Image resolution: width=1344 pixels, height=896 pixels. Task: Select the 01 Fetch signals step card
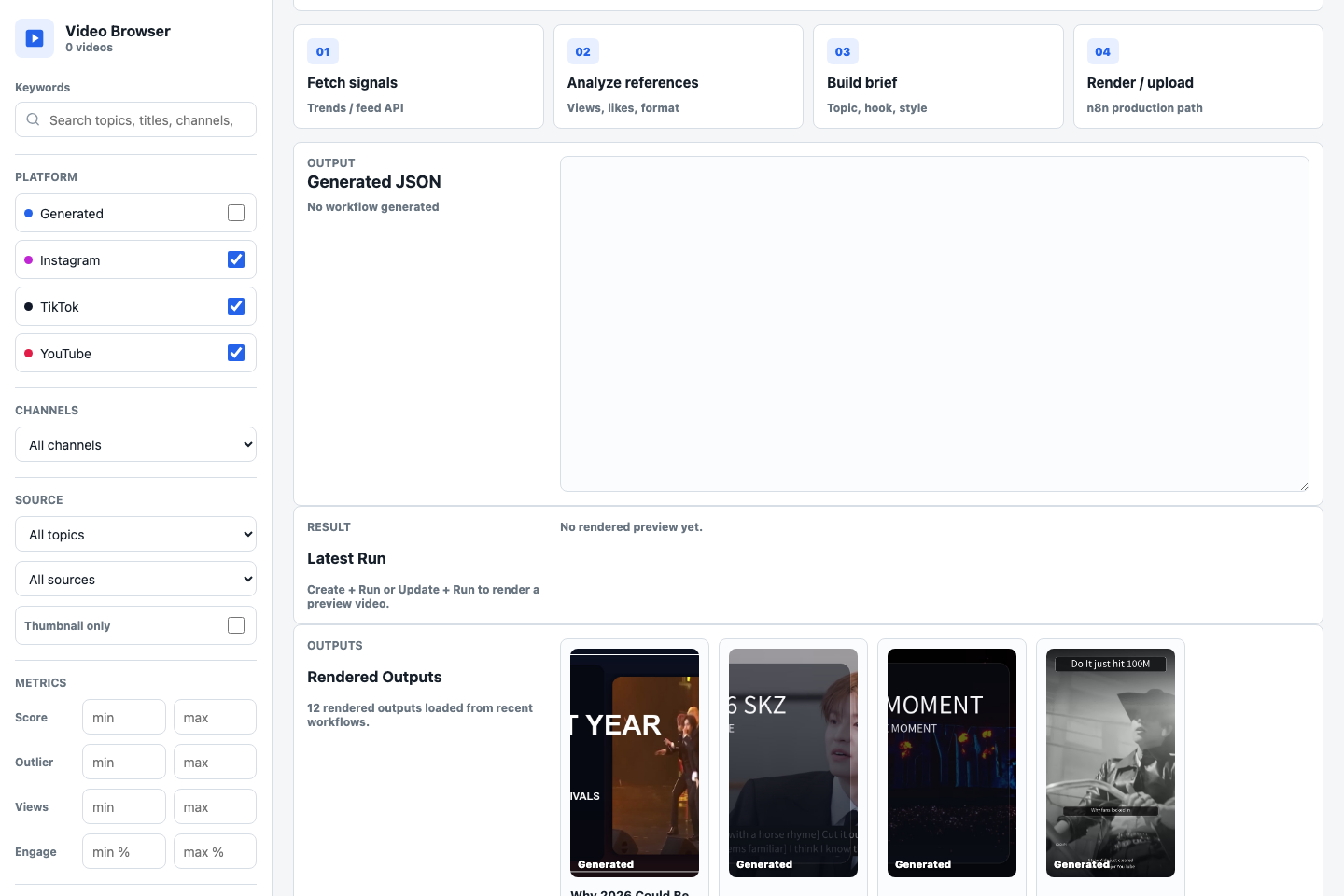click(418, 77)
